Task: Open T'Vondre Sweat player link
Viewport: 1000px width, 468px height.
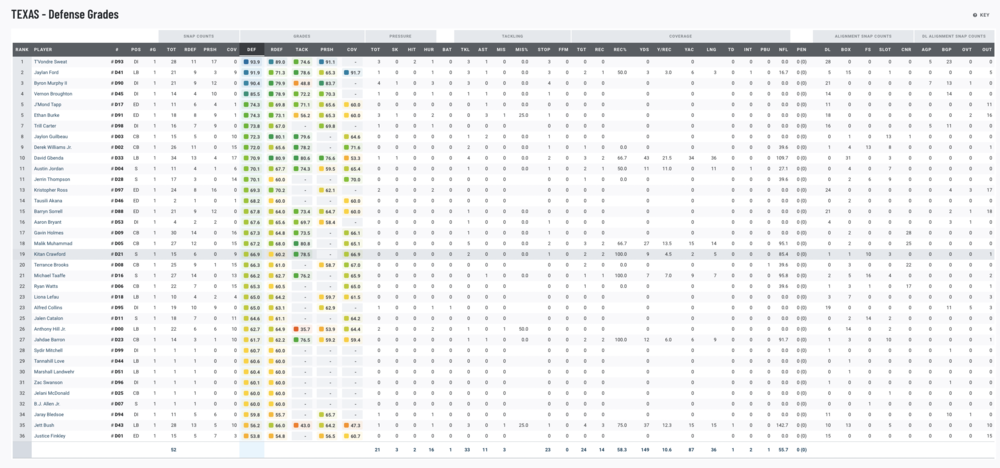Action: point(50,62)
